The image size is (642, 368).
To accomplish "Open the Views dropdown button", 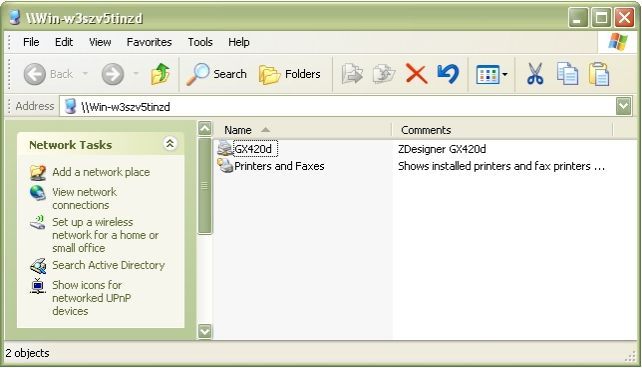I will pos(492,75).
